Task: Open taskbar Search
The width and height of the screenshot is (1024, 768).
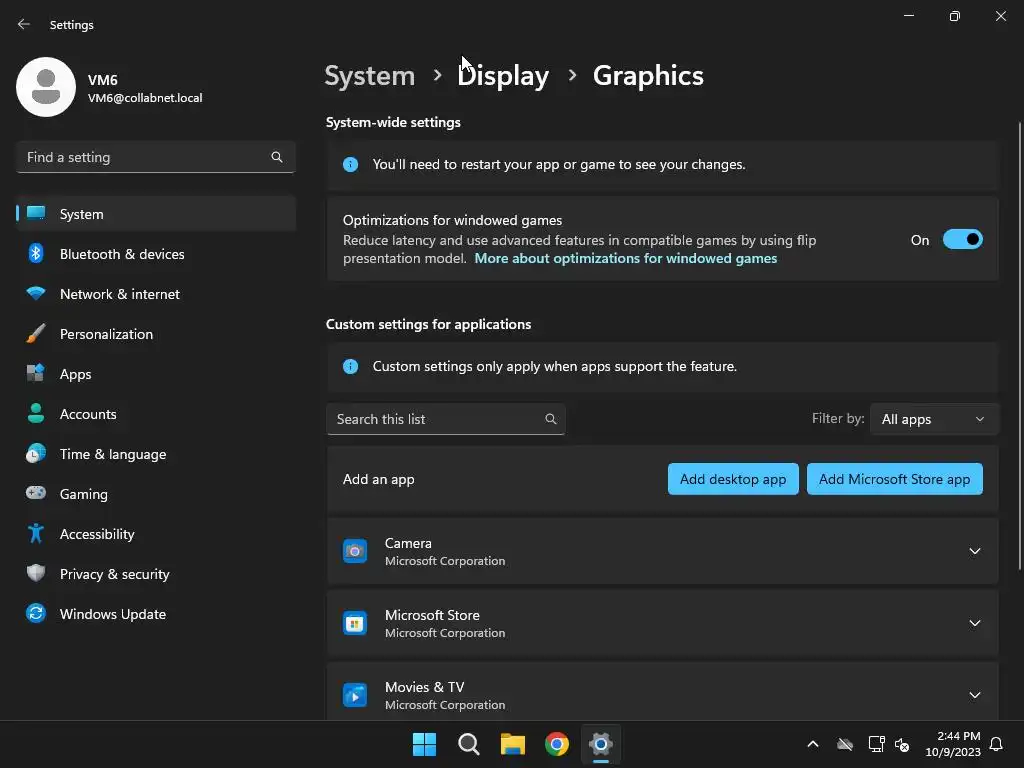Action: point(468,744)
